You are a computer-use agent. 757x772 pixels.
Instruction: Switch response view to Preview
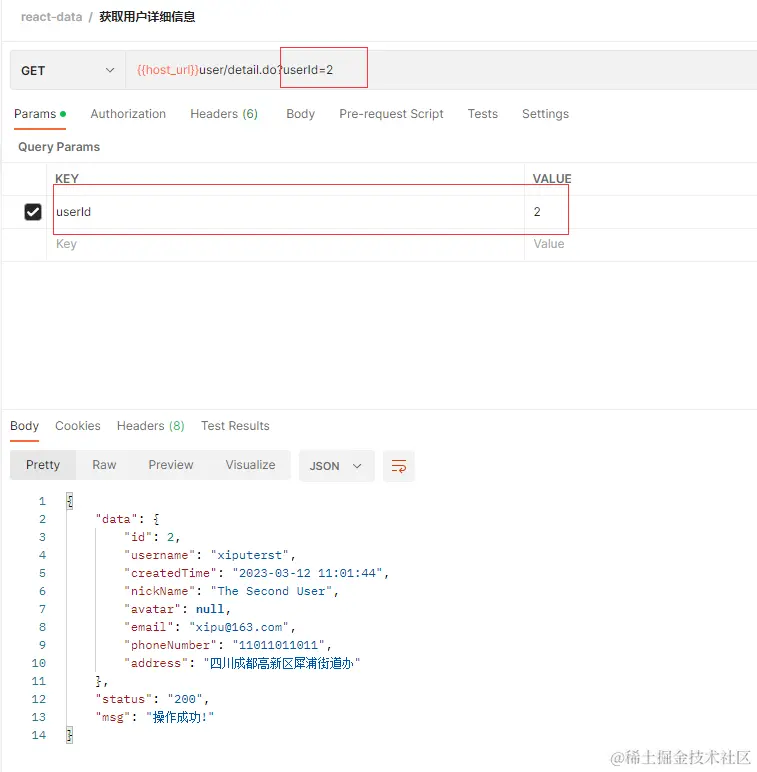171,465
